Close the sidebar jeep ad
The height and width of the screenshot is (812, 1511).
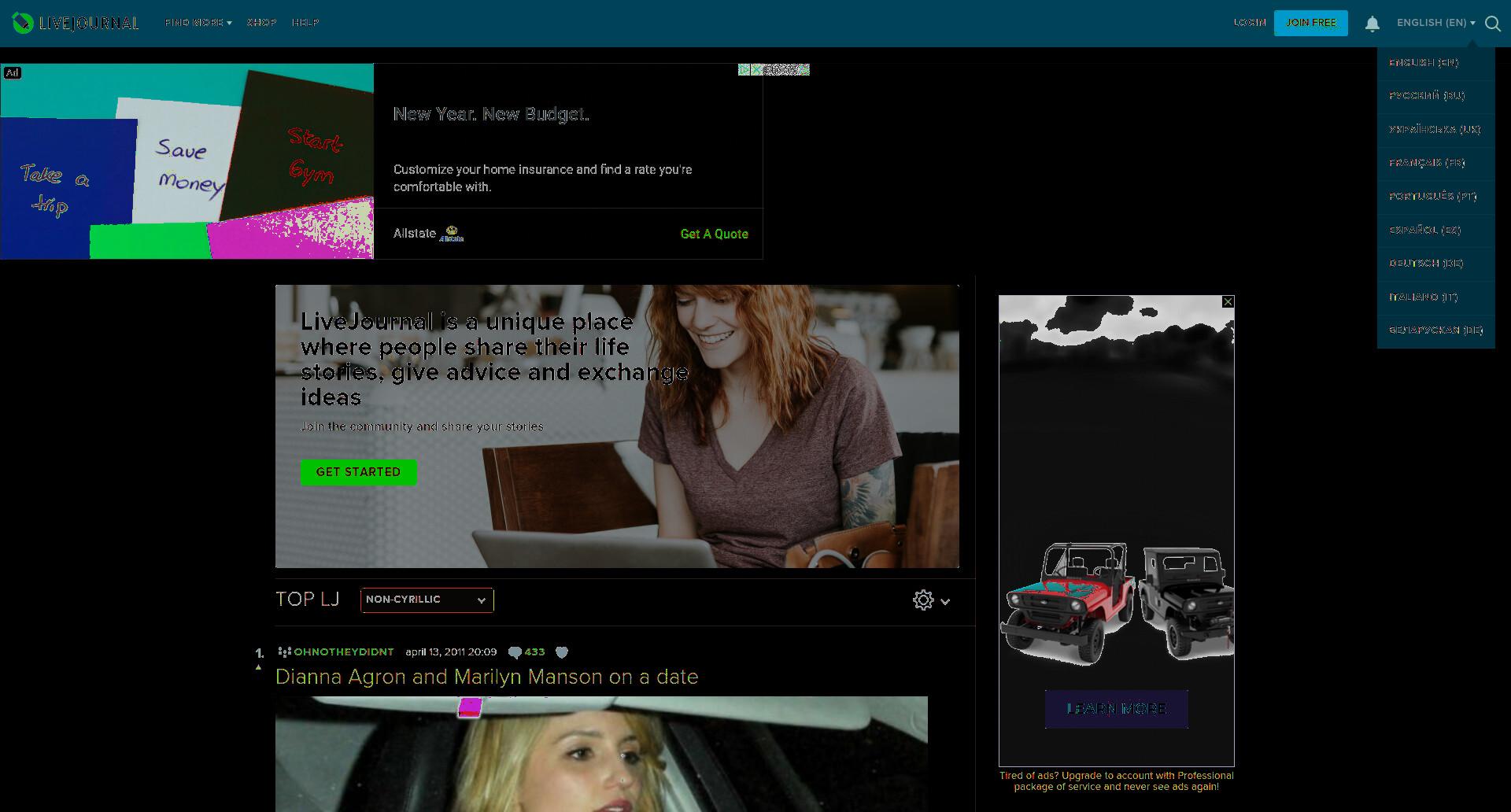coord(1228,302)
